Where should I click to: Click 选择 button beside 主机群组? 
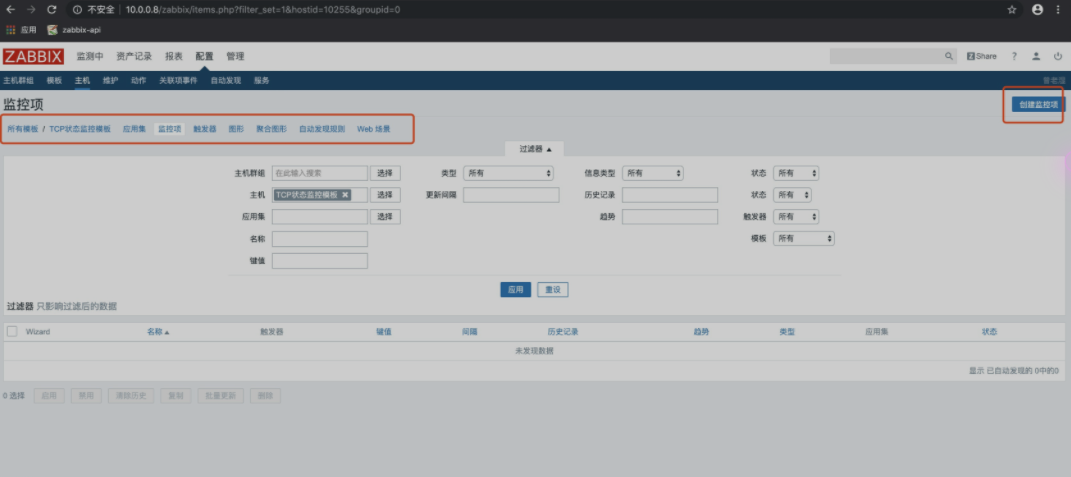click(x=385, y=173)
